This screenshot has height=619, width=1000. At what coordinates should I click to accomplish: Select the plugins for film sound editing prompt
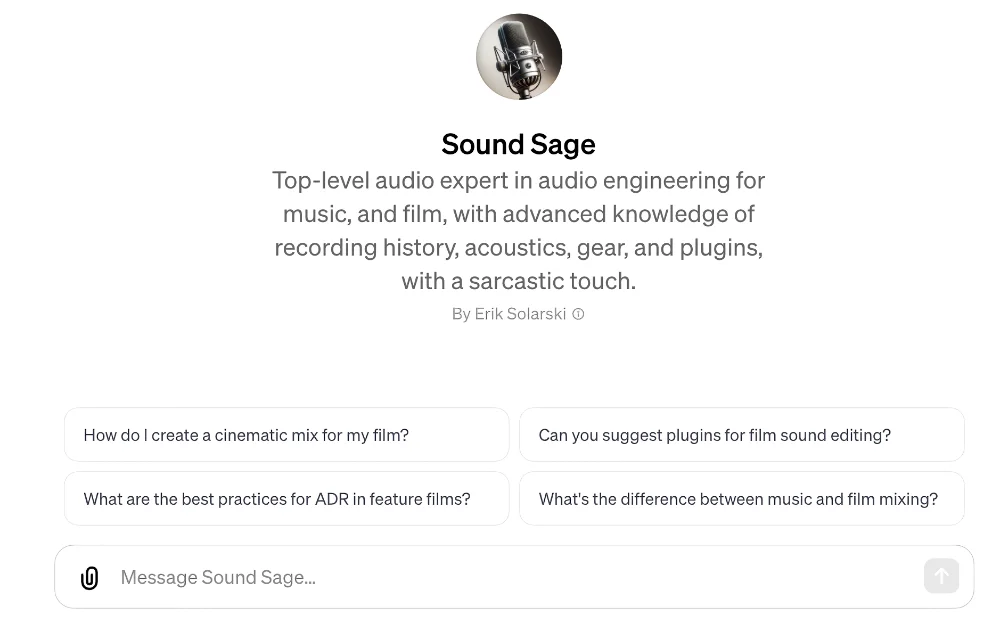pos(741,434)
